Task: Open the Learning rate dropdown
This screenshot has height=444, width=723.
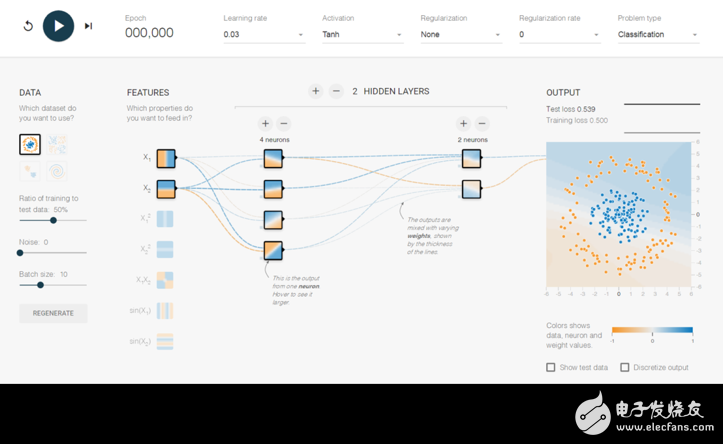Action: (x=264, y=35)
